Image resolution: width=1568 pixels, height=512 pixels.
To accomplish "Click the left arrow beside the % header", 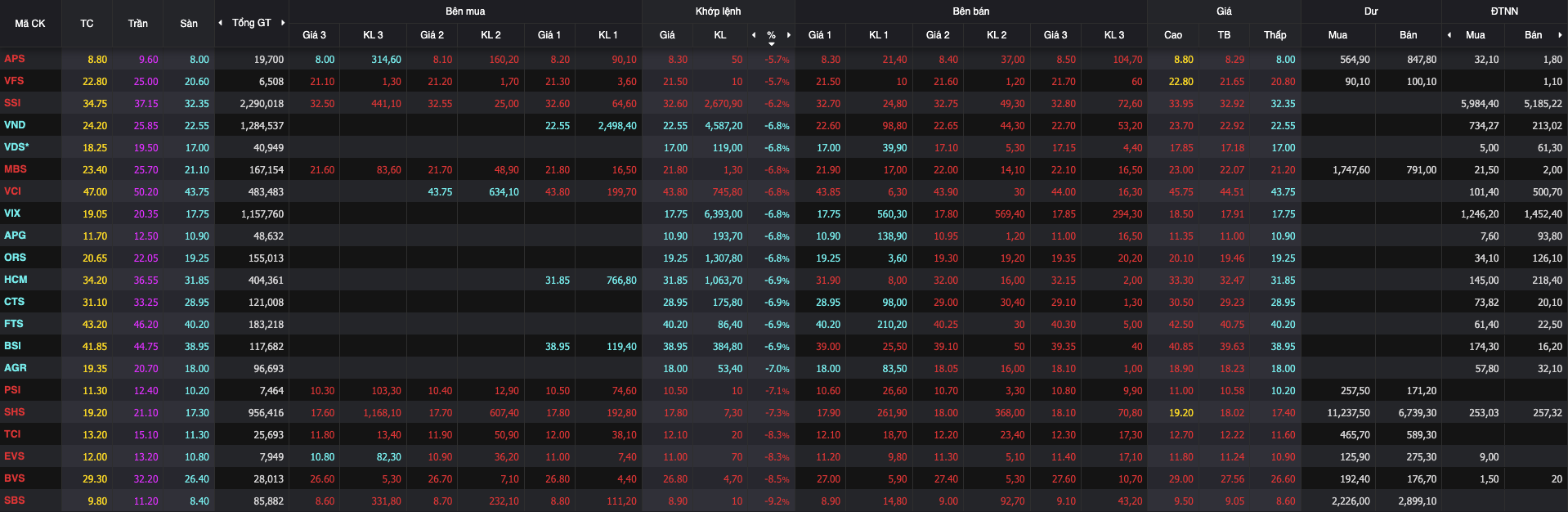I will 754,35.
